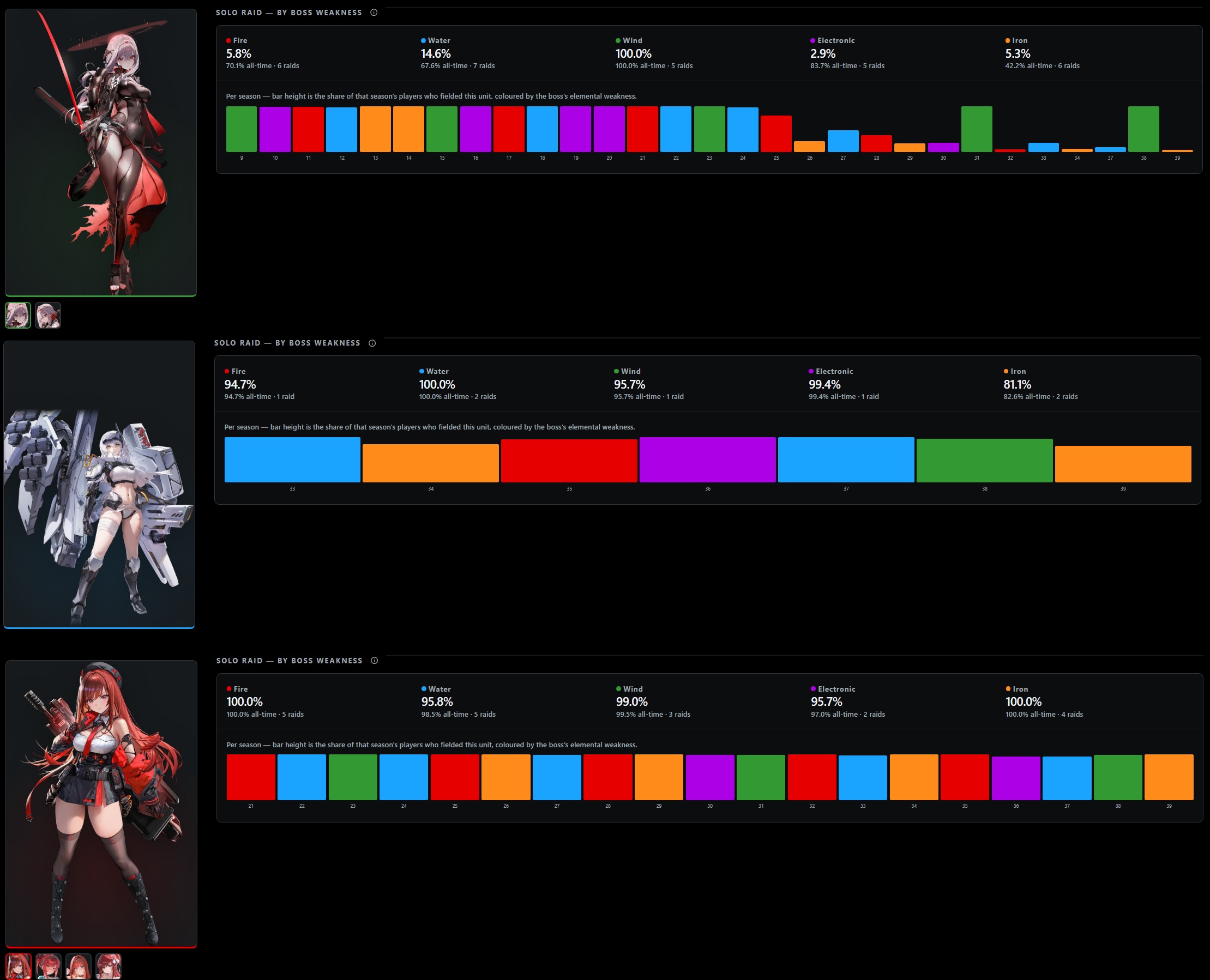1210x980 pixels.
Task: Click the Fire "5.8%" value
Action: coord(239,53)
